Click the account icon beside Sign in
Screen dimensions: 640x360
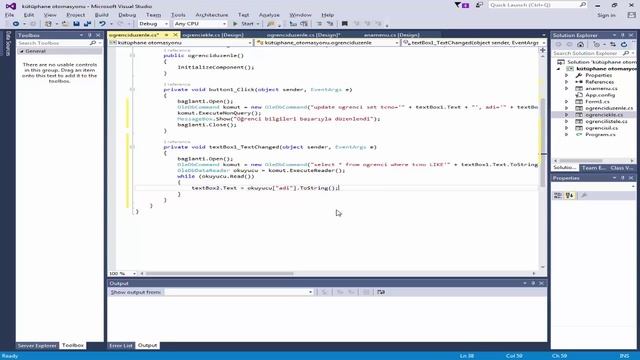click(631, 15)
